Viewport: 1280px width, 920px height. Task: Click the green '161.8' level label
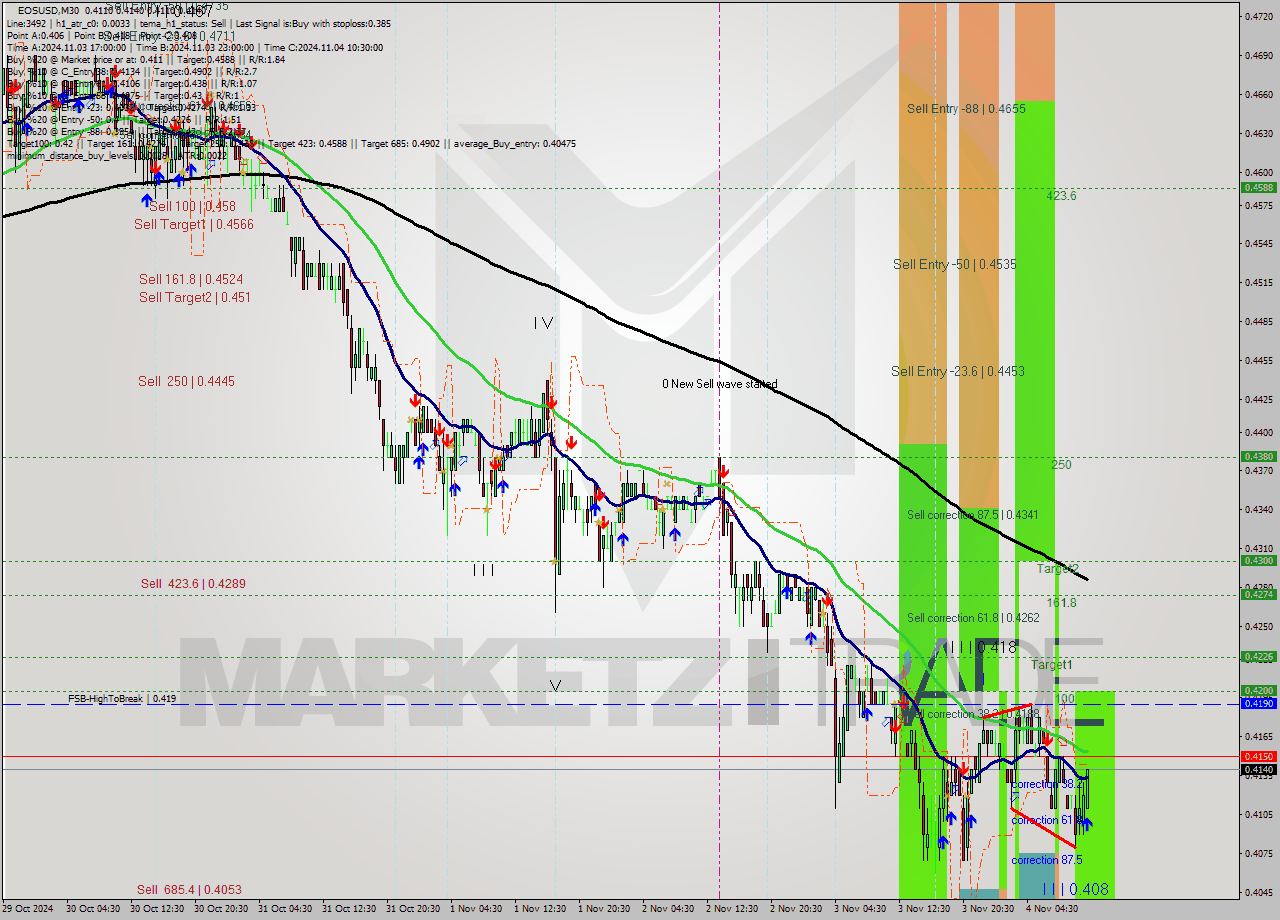(1061, 603)
